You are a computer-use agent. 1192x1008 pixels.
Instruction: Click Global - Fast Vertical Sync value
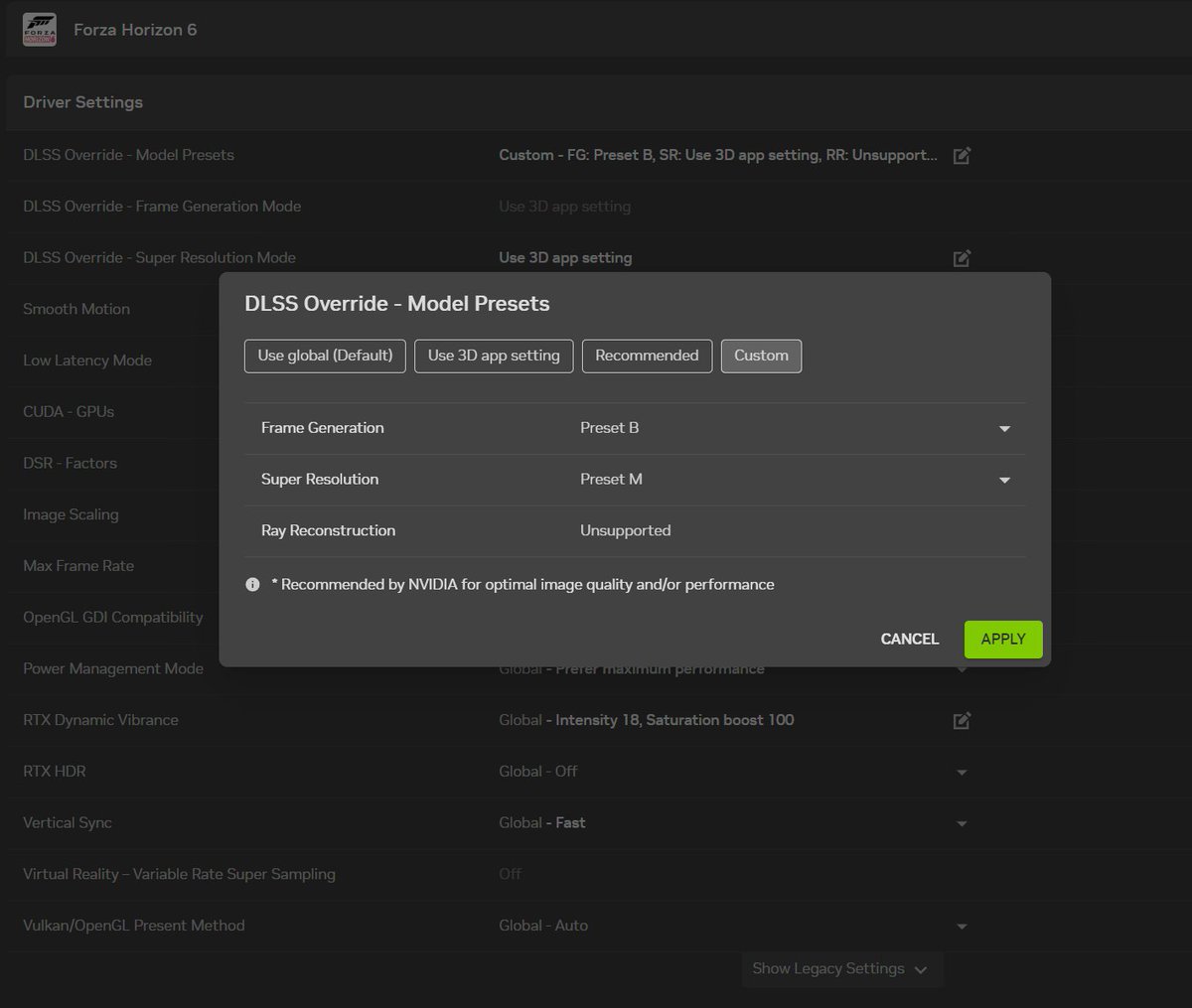(x=542, y=822)
